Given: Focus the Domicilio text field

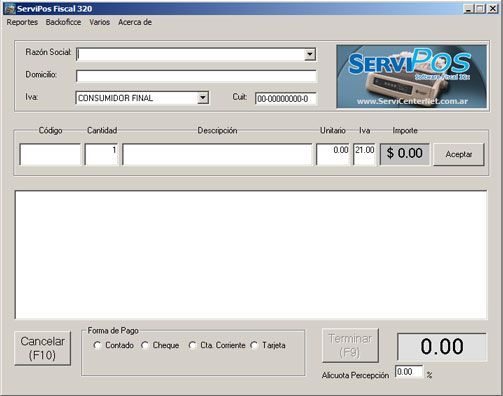Looking at the screenshot, I should 196,76.
